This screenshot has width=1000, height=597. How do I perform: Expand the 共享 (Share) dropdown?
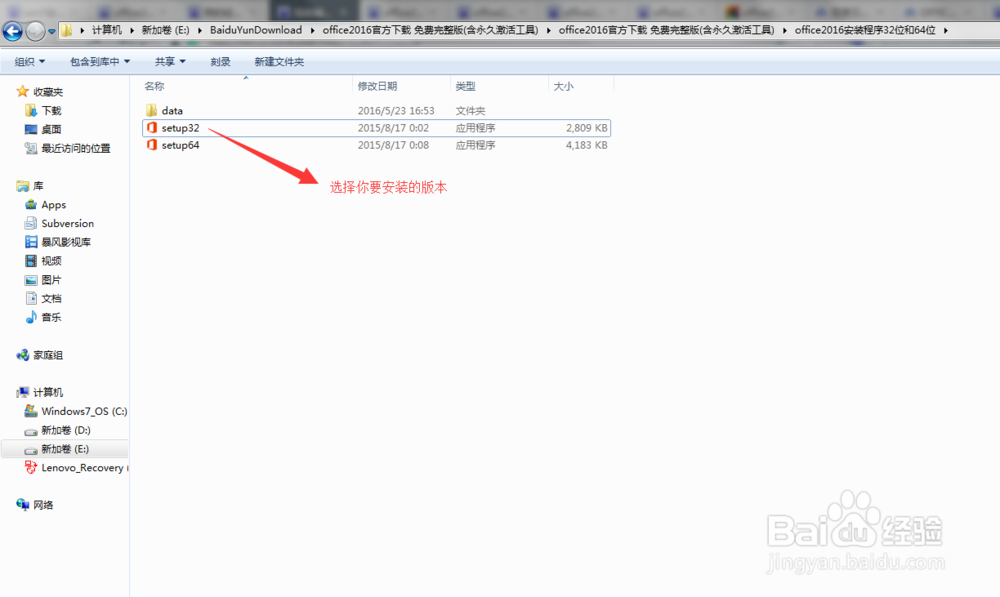pyautogui.click(x=168, y=61)
